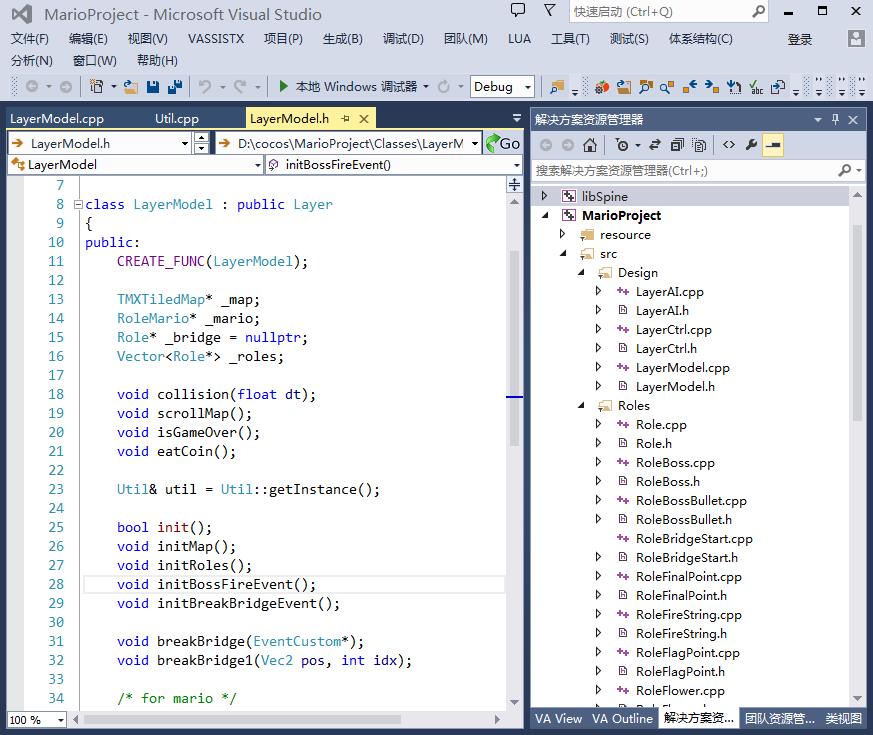Select RoleBoss.cpp in Solution Explorer
Screen dimensions: 873x735
click(675, 463)
